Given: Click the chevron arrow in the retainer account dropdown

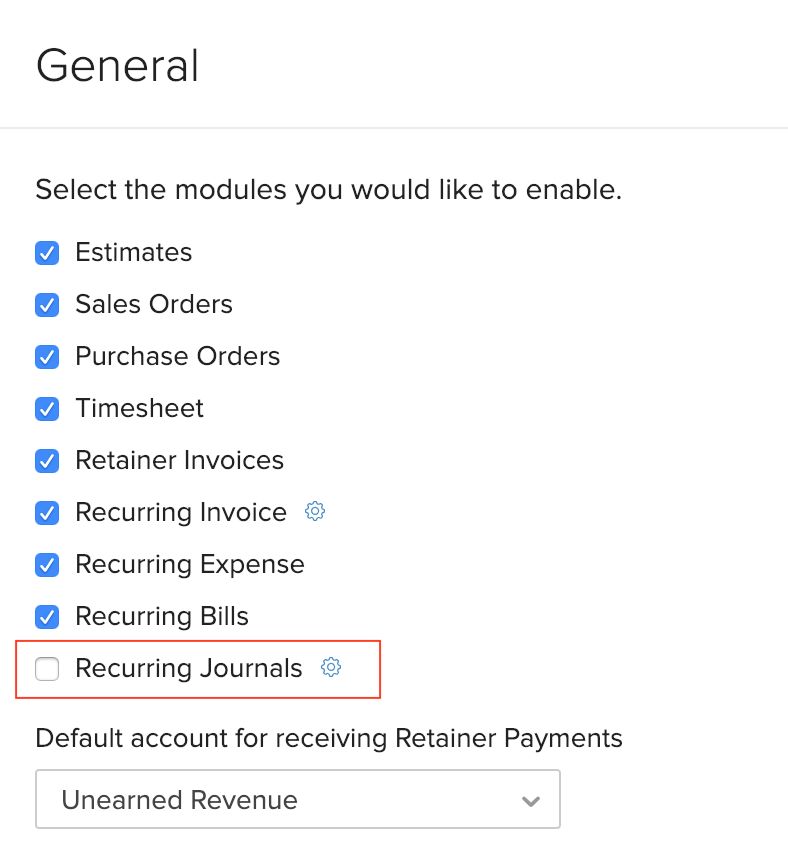Looking at the screenshot, I should tap(531, 801).
